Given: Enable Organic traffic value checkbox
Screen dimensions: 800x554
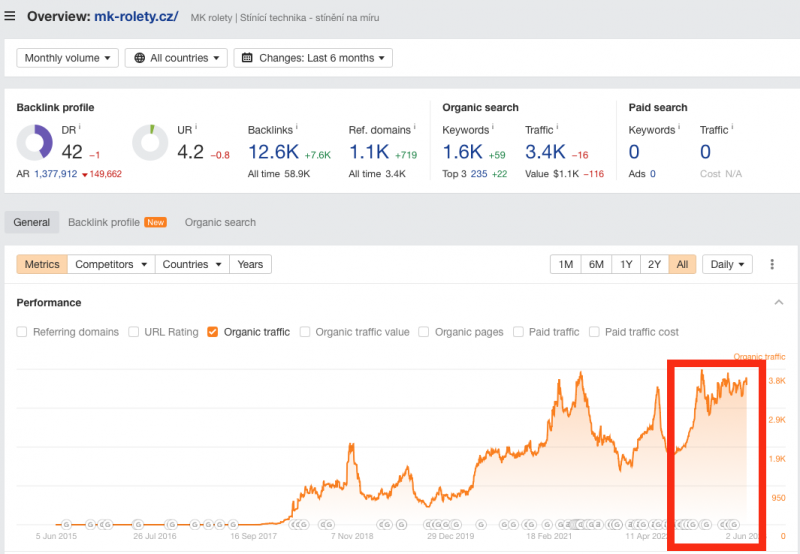Looking at the screenshot, I should 305,332.
